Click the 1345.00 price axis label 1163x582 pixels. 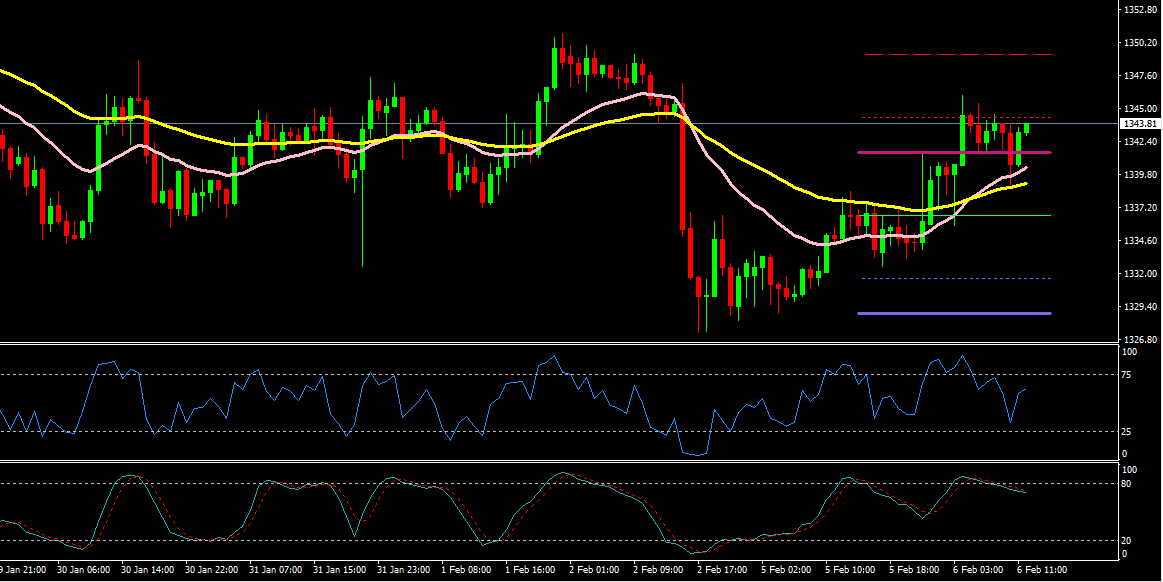point(1139,109)
